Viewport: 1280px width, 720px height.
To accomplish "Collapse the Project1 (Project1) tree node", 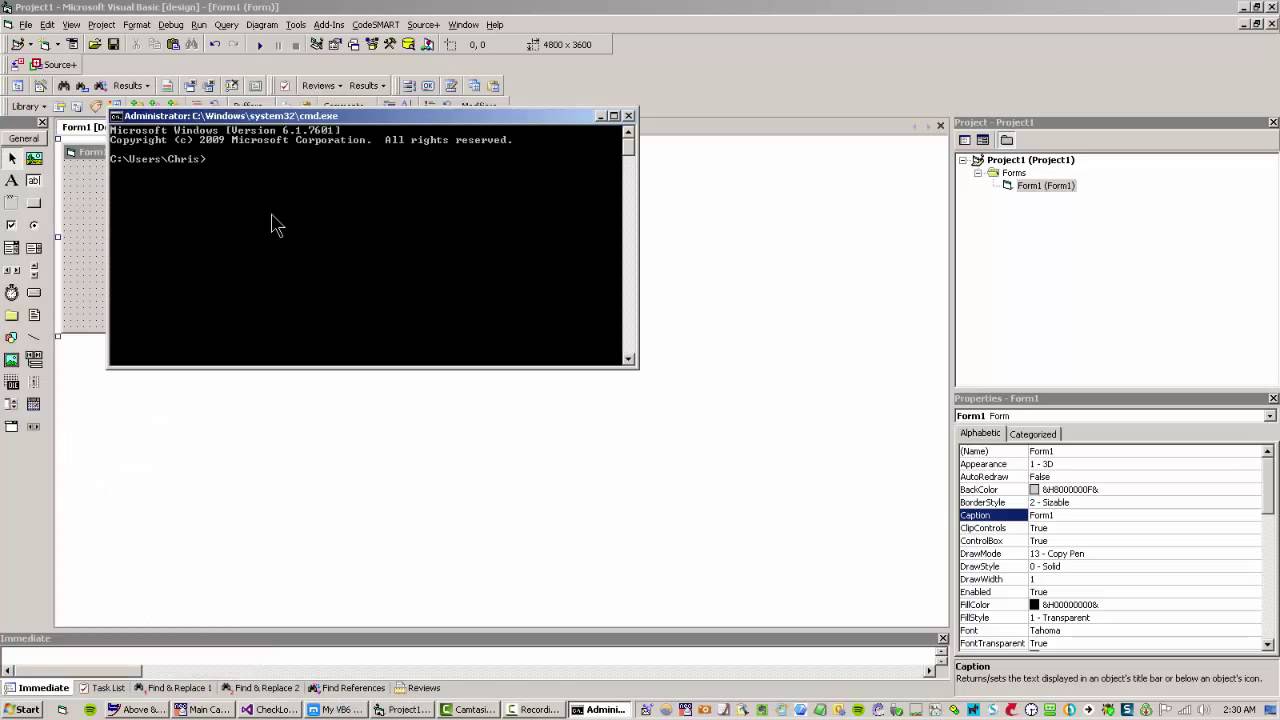I will coord(964,160).
